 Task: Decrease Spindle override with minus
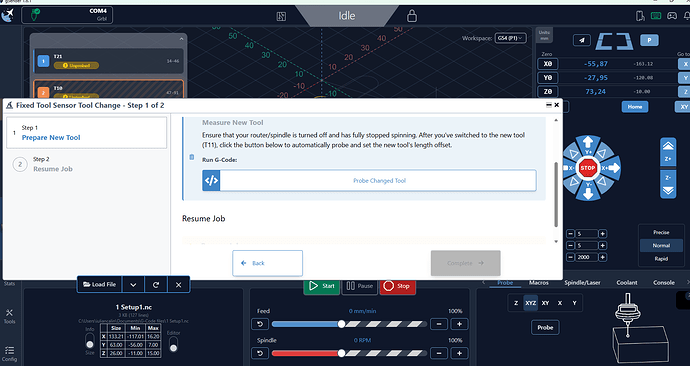(x=439, y=353)
